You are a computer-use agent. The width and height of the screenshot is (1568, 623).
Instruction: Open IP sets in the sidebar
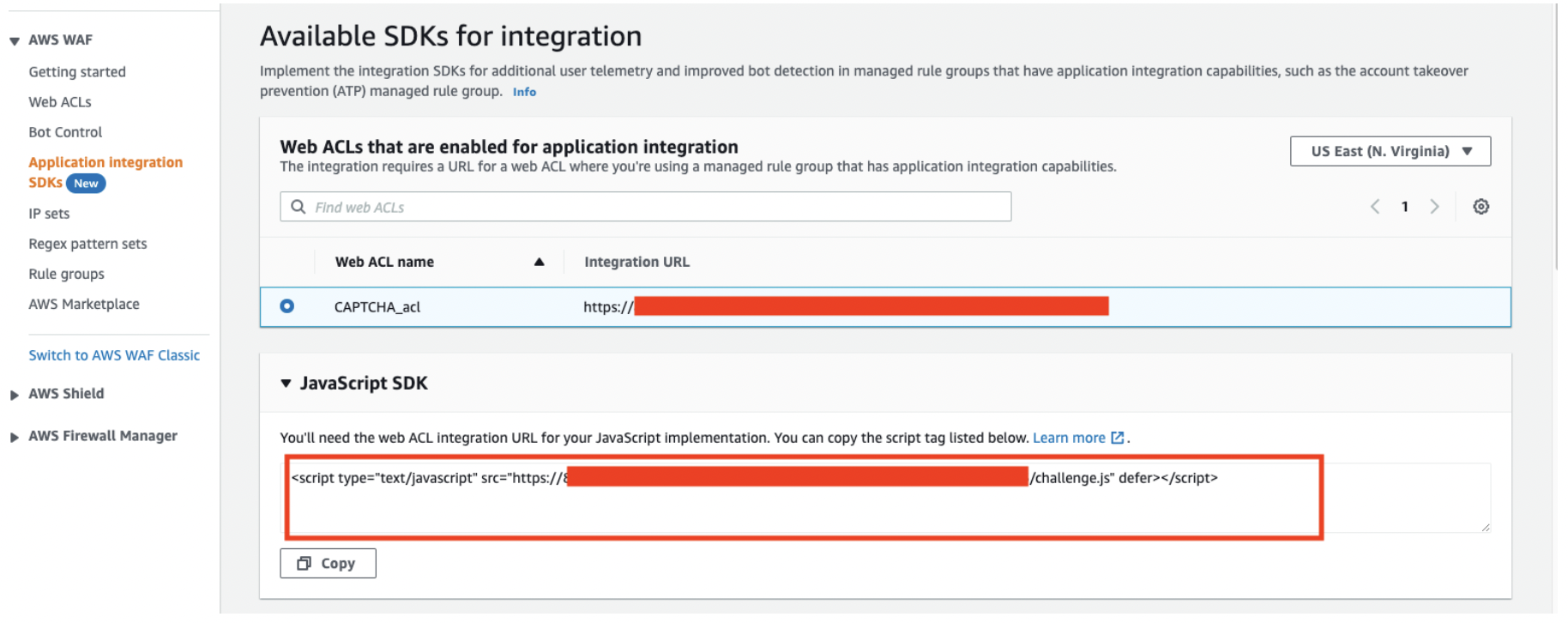[x=49, y=214]
